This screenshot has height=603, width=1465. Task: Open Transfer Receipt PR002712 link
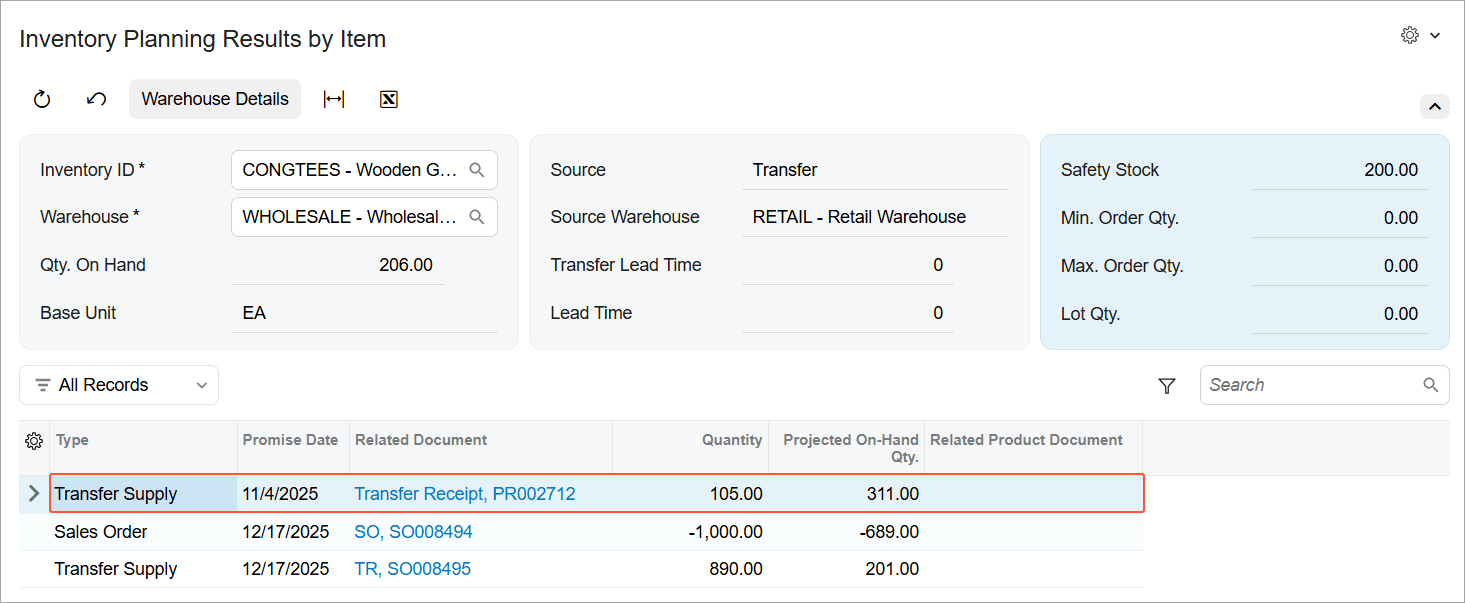tap(464, 494)
